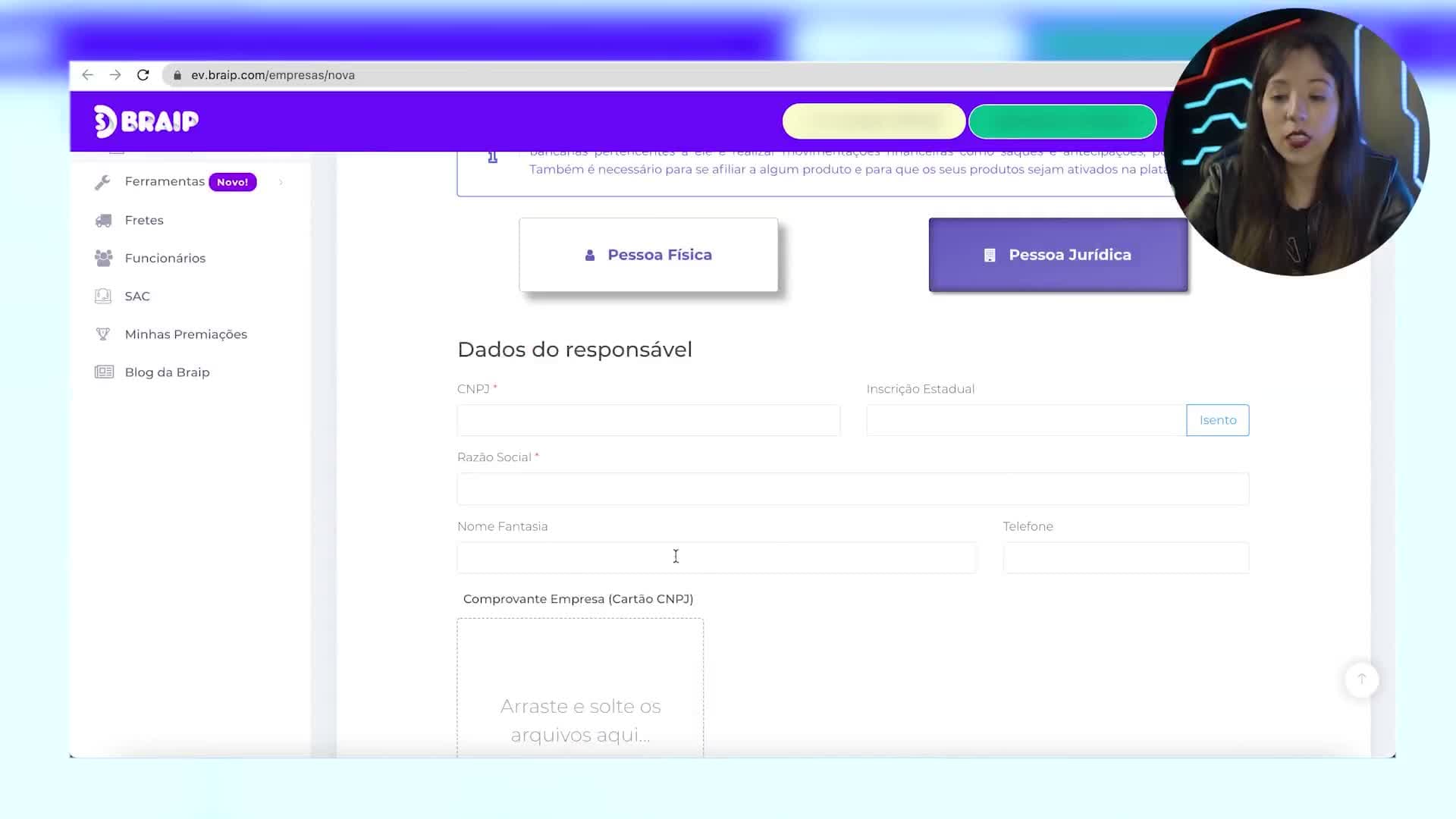The width and height of the screenshot is (1456, 819).
Task: Click the Blog da Braip newspaper icon
Action: point(104,372)
